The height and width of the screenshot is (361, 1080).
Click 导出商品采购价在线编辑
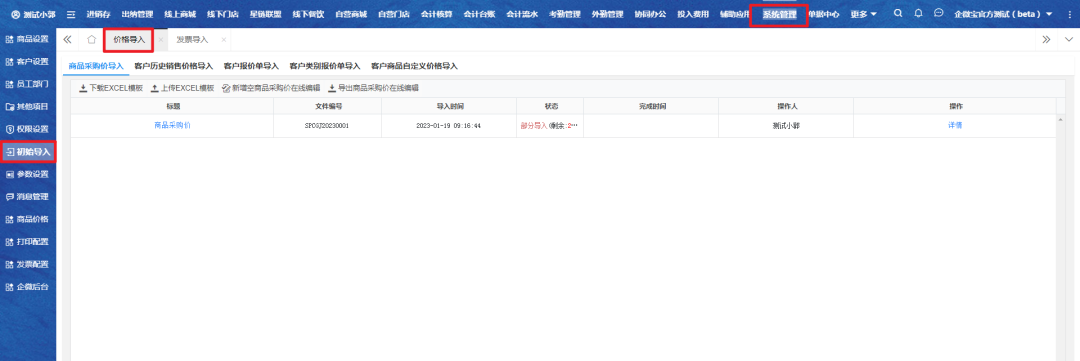[x=373, y=88]
